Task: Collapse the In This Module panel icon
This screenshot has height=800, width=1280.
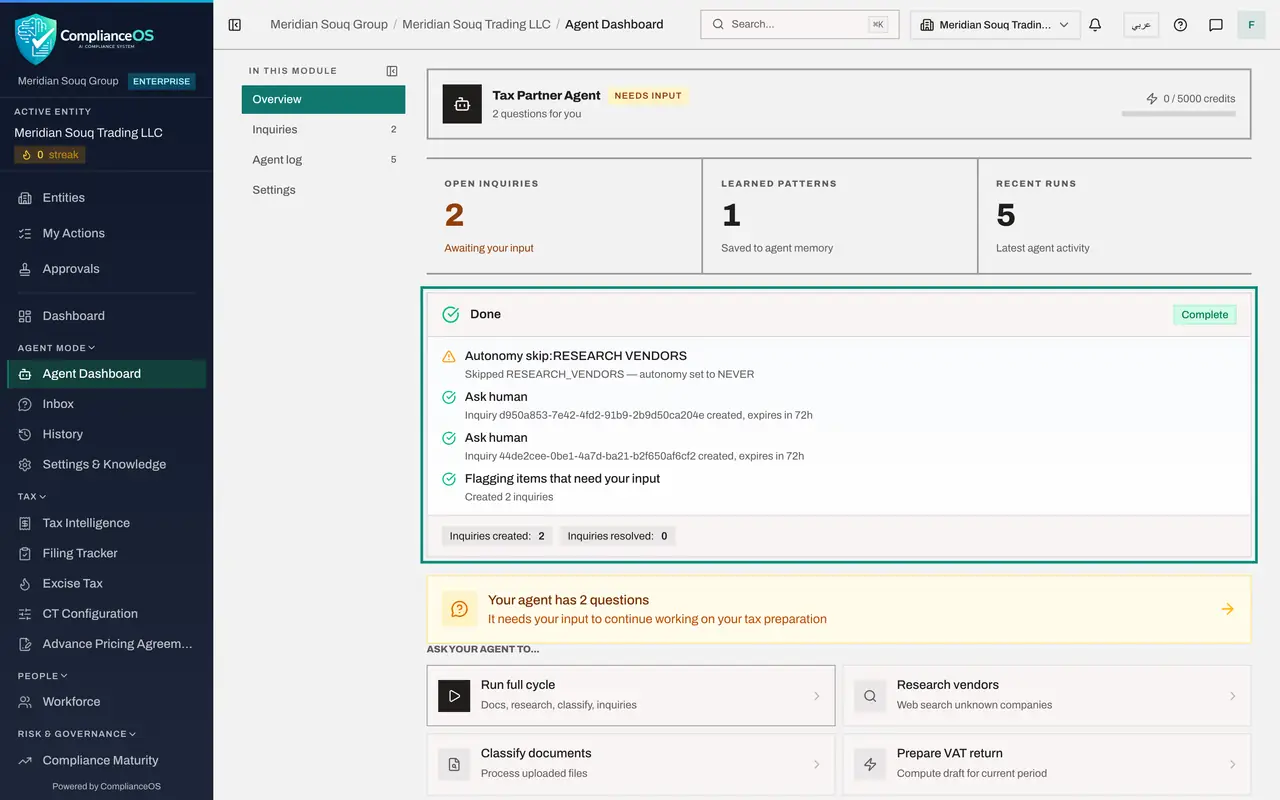Action: [x=392, y=71]
